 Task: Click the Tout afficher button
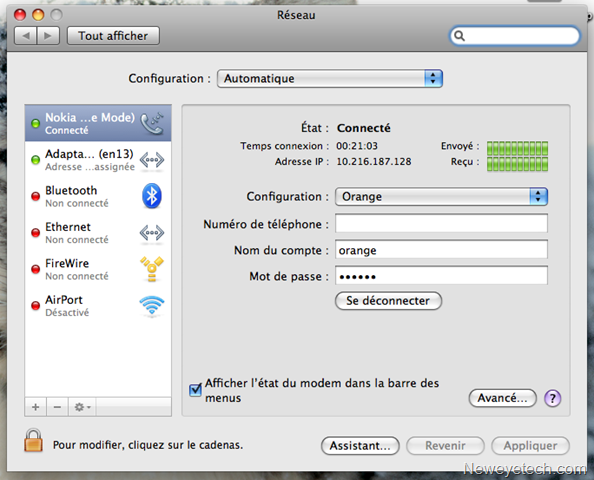113,36
